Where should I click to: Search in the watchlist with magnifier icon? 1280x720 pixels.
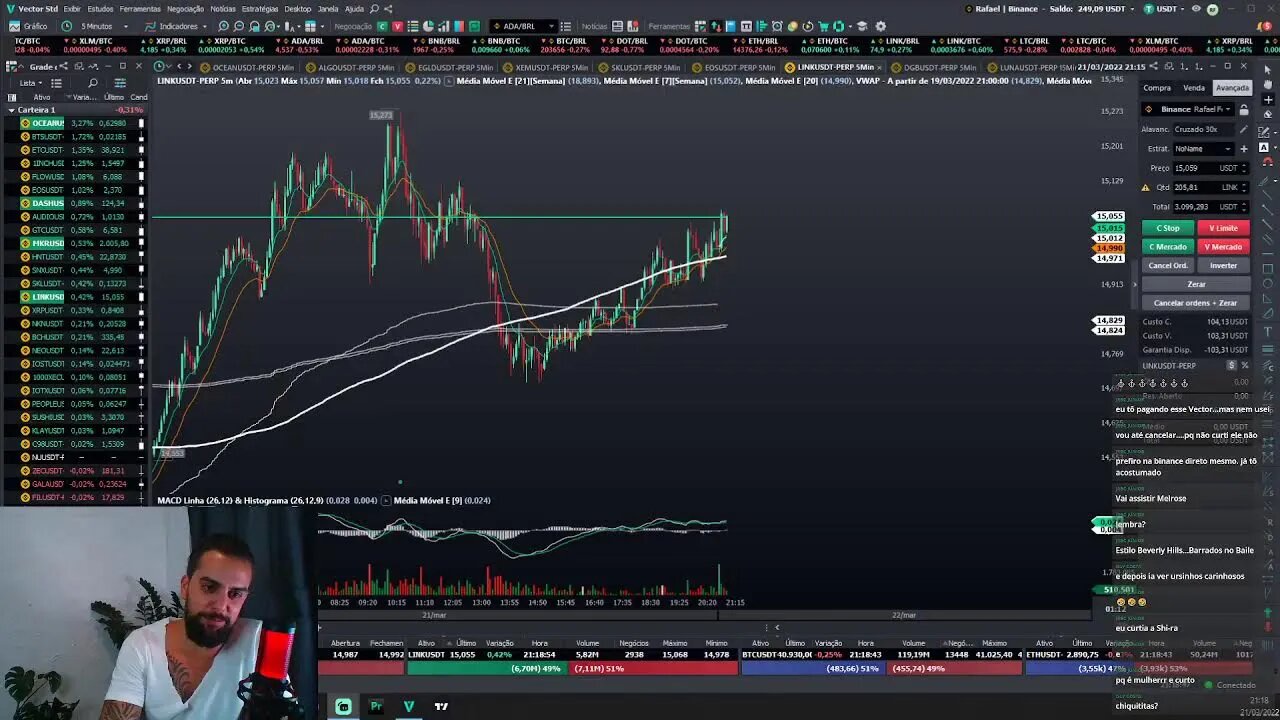(x=93, y=83)
